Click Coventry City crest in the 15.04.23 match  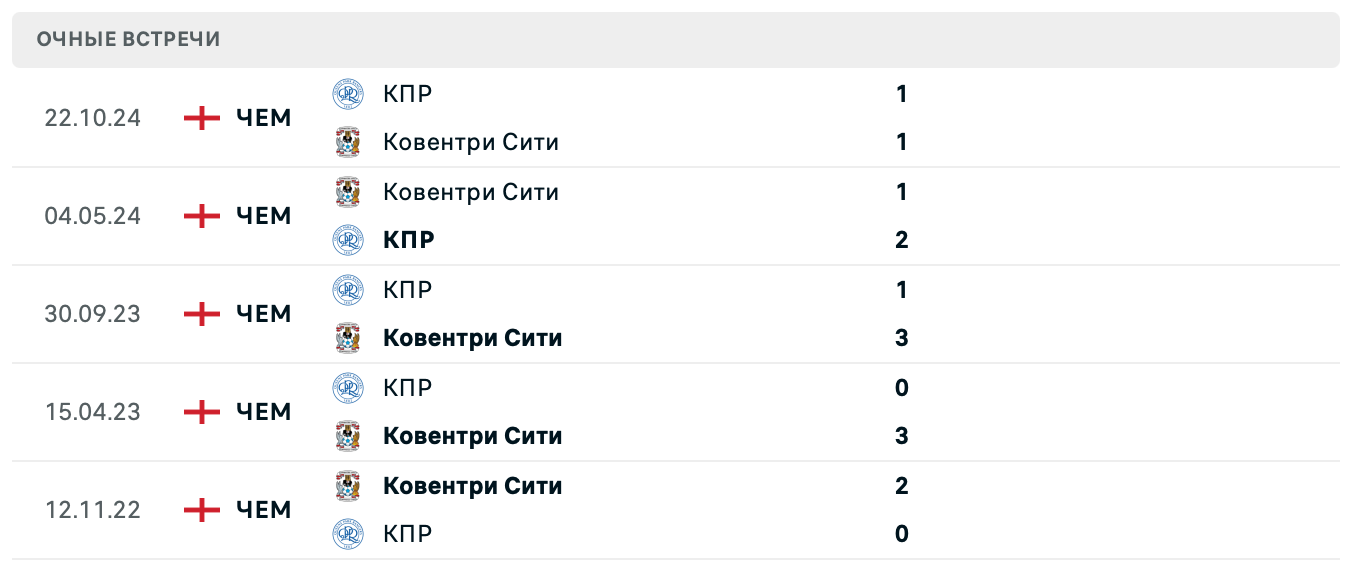click(x=348, y=436)
